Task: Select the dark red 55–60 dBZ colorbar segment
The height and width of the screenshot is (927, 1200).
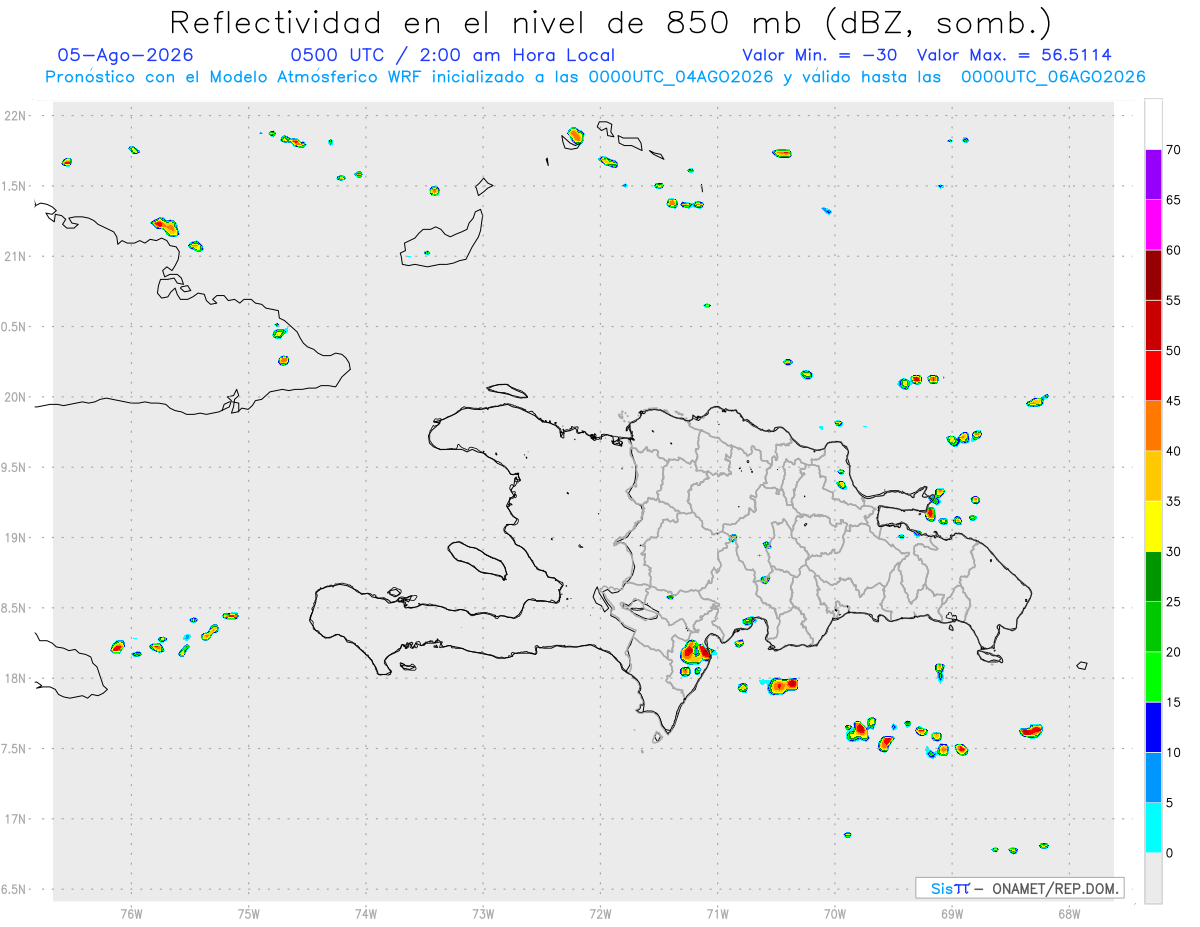Action: coord(1153,275)
